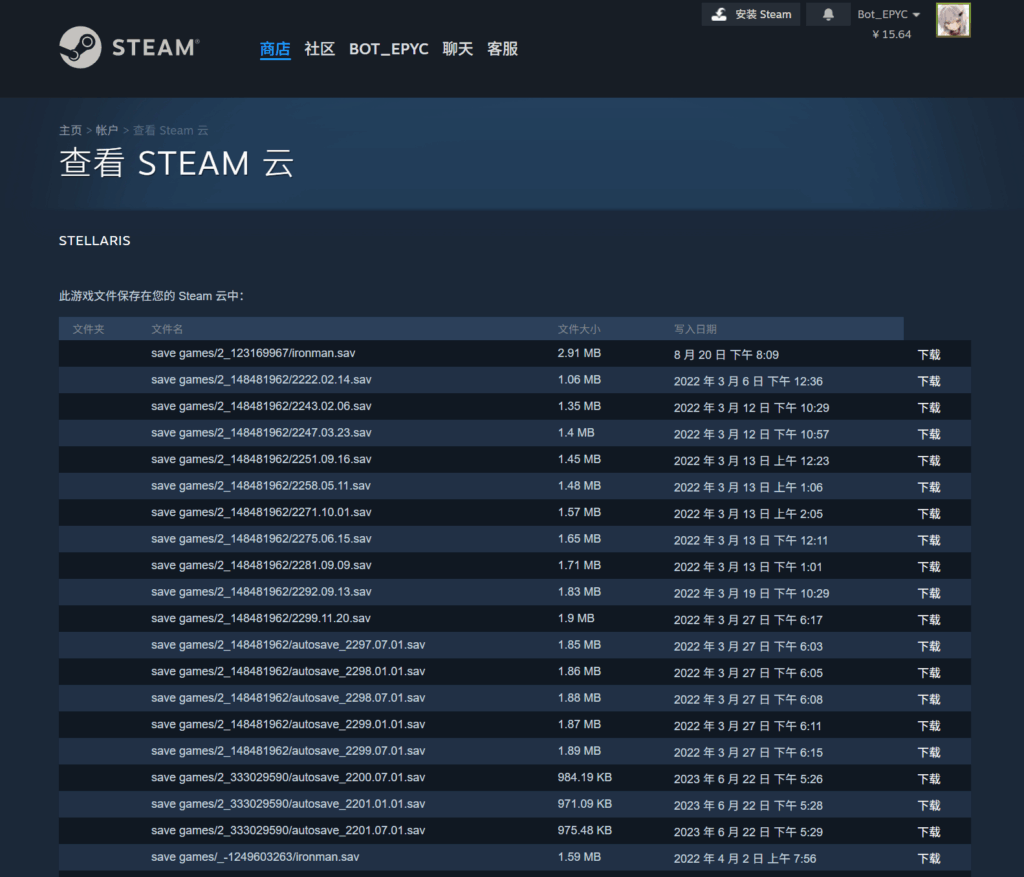1024x877 pixels.
Task: Download autosave_2297.07.01.sav file
Action: [929, 646]
